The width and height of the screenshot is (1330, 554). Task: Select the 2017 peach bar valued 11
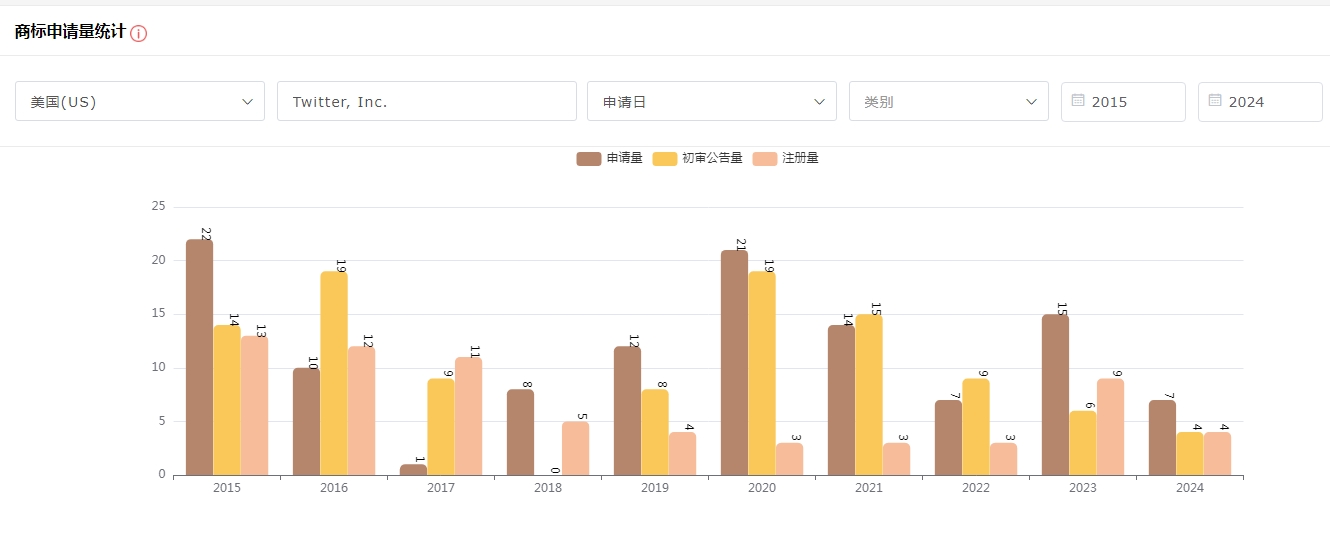coord(468,416)
